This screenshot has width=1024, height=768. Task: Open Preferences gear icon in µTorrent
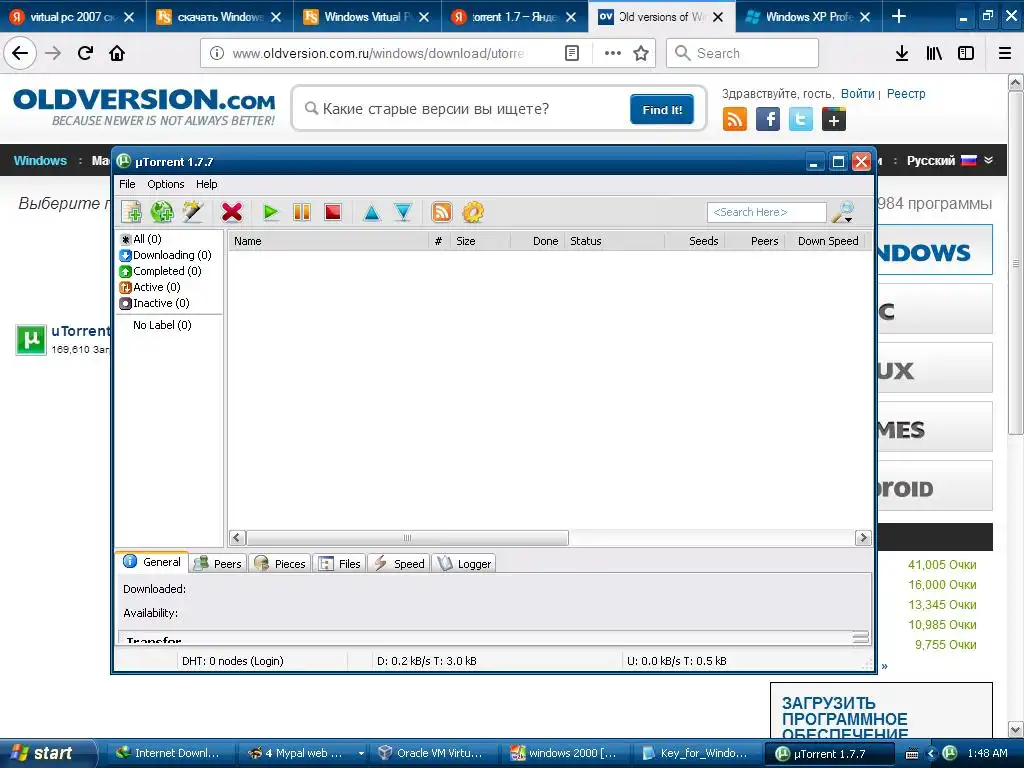(x=473, y=212)
